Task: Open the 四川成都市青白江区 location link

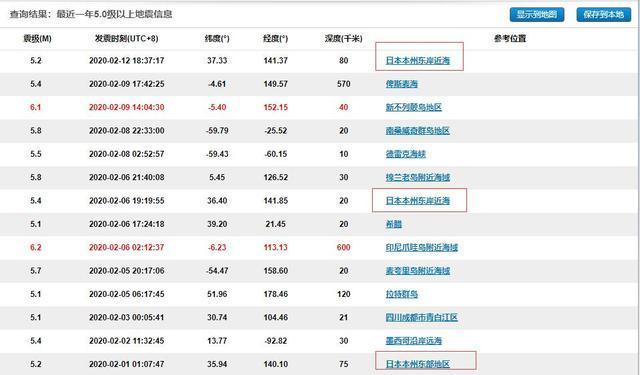Action: coord(422,317)
